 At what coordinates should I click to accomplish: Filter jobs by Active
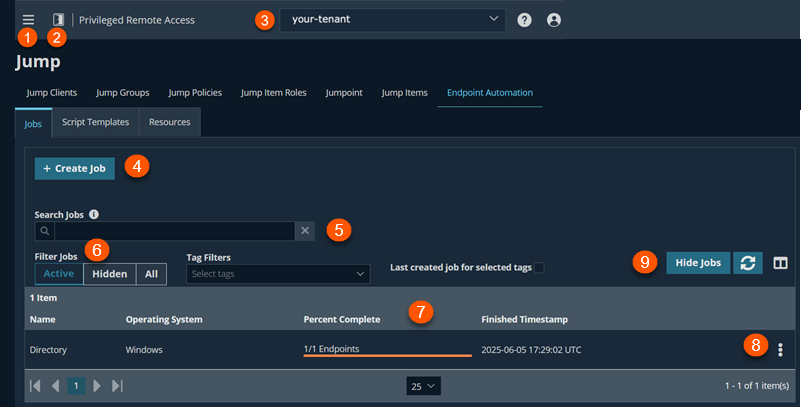pyautogui.click(x=59, y=274)
